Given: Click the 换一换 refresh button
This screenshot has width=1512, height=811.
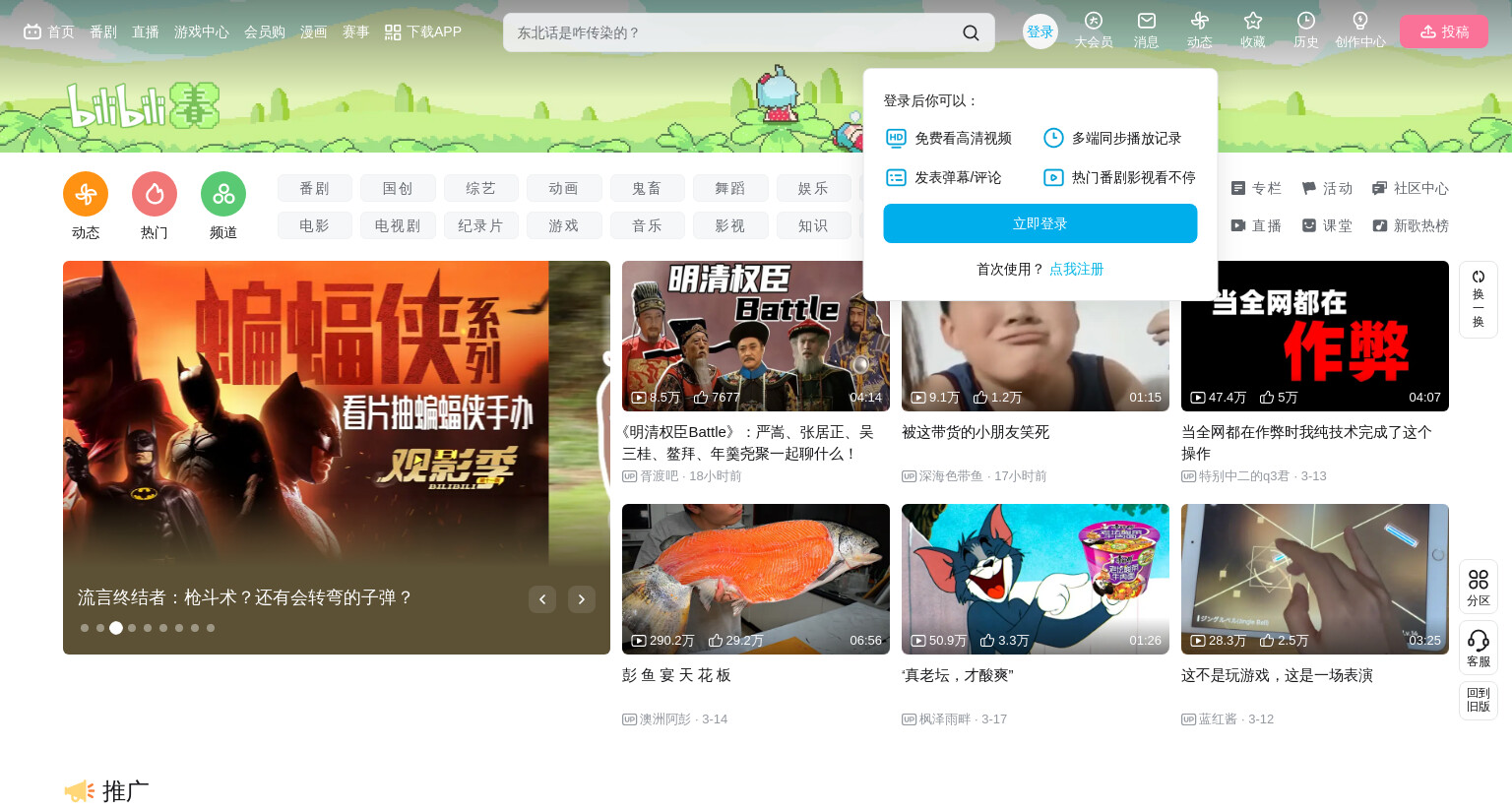Looking at the screenshot, I should coord(1479,299).
